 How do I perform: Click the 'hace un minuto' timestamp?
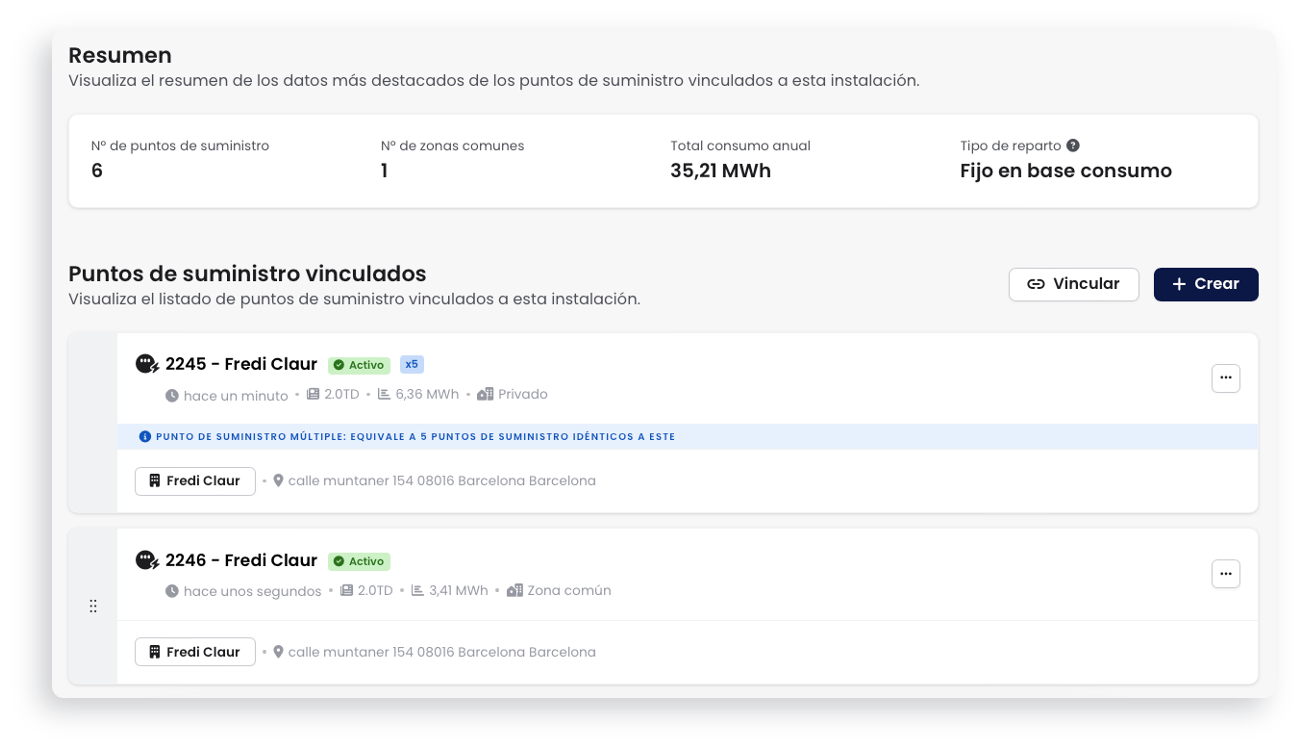click(236, 396)
